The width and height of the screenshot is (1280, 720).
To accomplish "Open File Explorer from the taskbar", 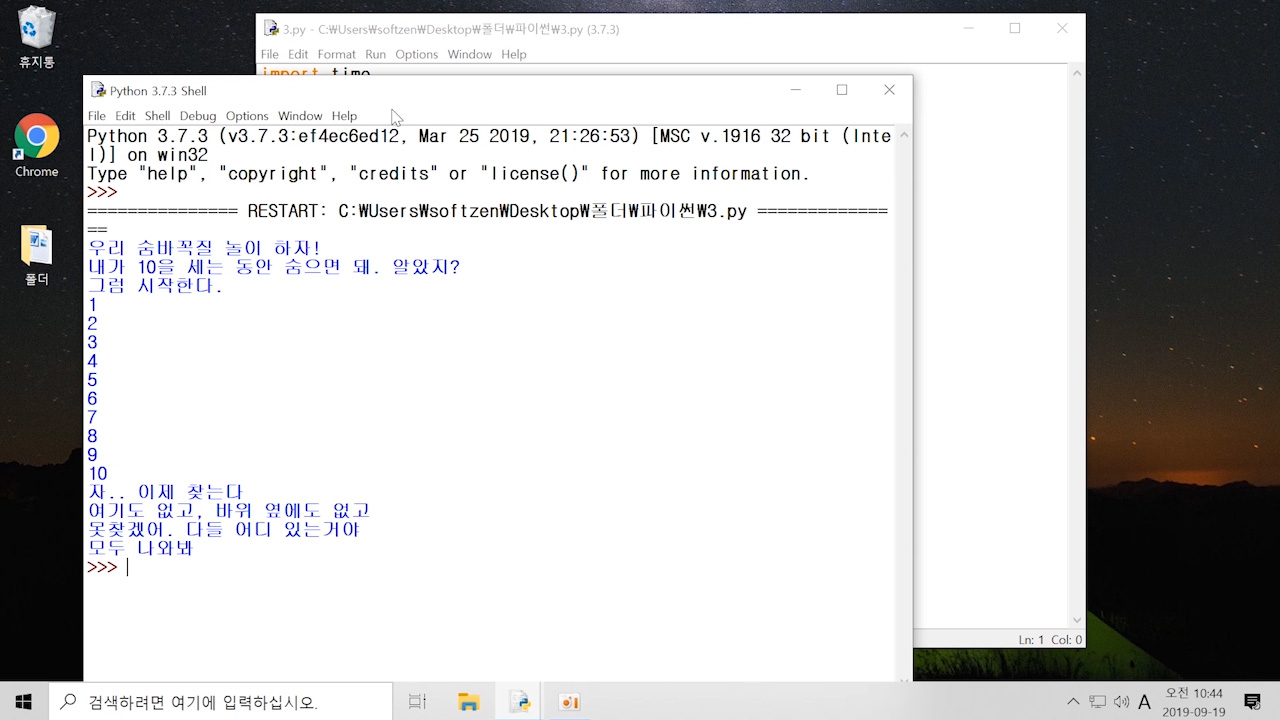I will pyautogui.click(x=468, y=701).
